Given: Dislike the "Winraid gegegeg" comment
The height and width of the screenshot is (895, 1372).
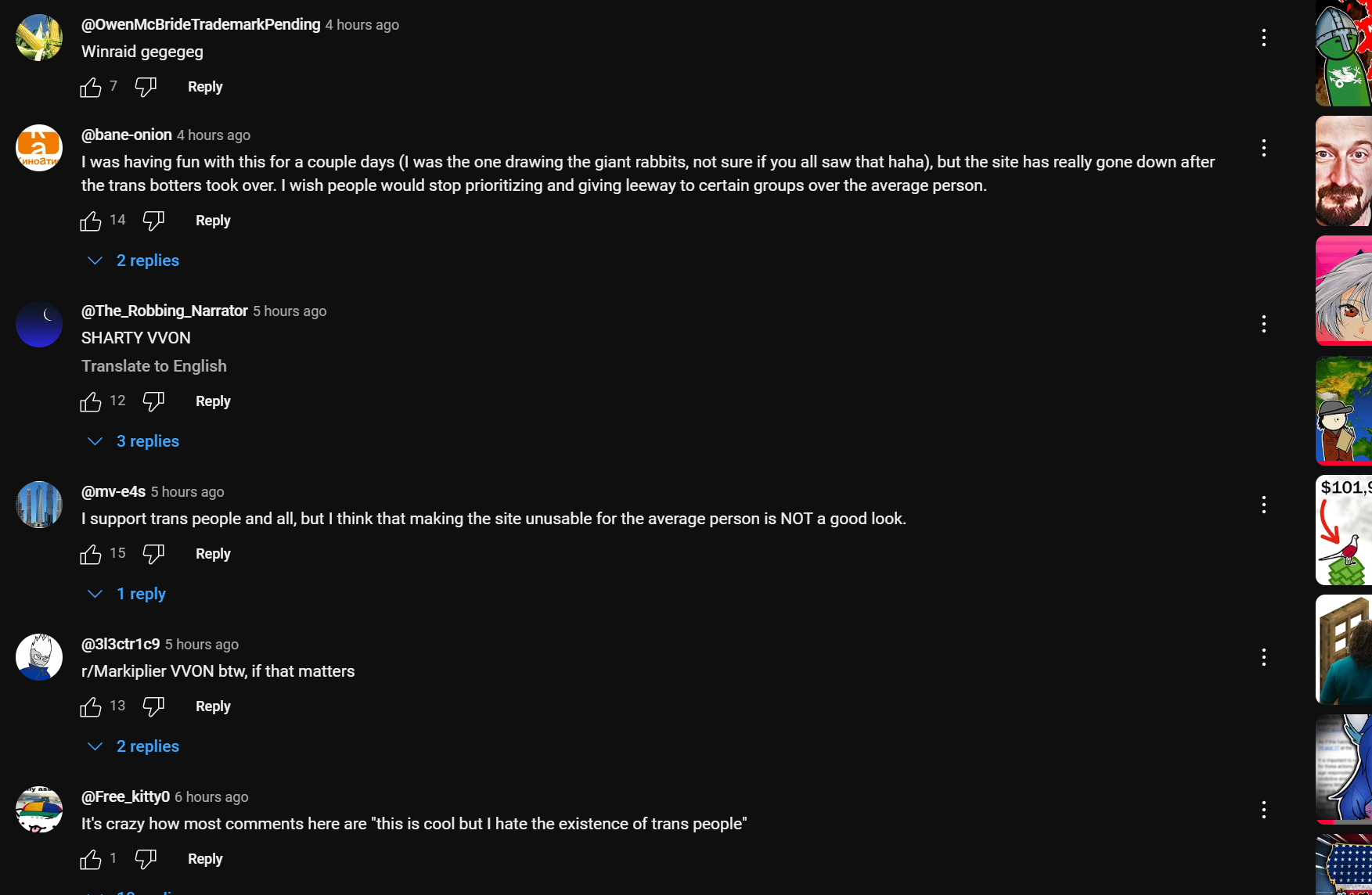Looking at the screenshot, I should click(146, 88).
